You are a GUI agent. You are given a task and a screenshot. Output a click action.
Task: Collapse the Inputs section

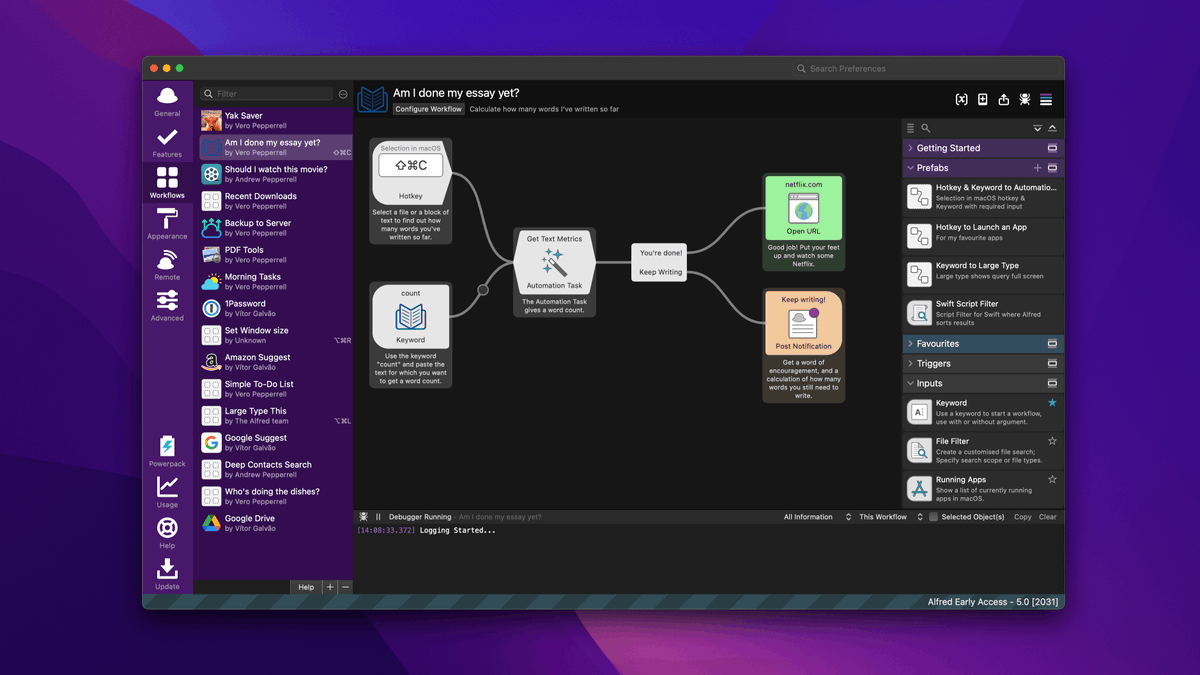click(910, 383)
